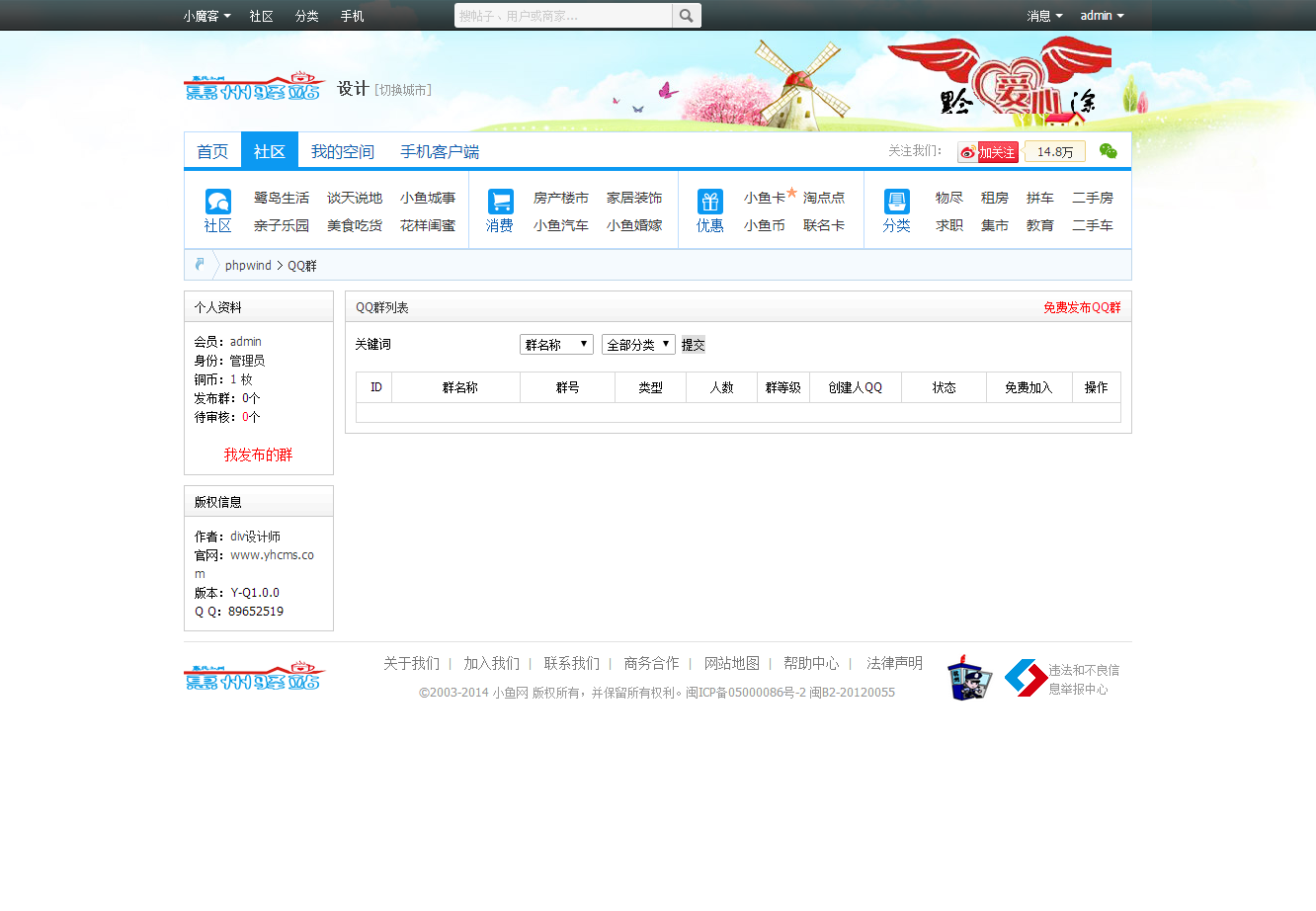
Task: Open the 鹭岛生活 link
Action: click(x=282, y=198)
